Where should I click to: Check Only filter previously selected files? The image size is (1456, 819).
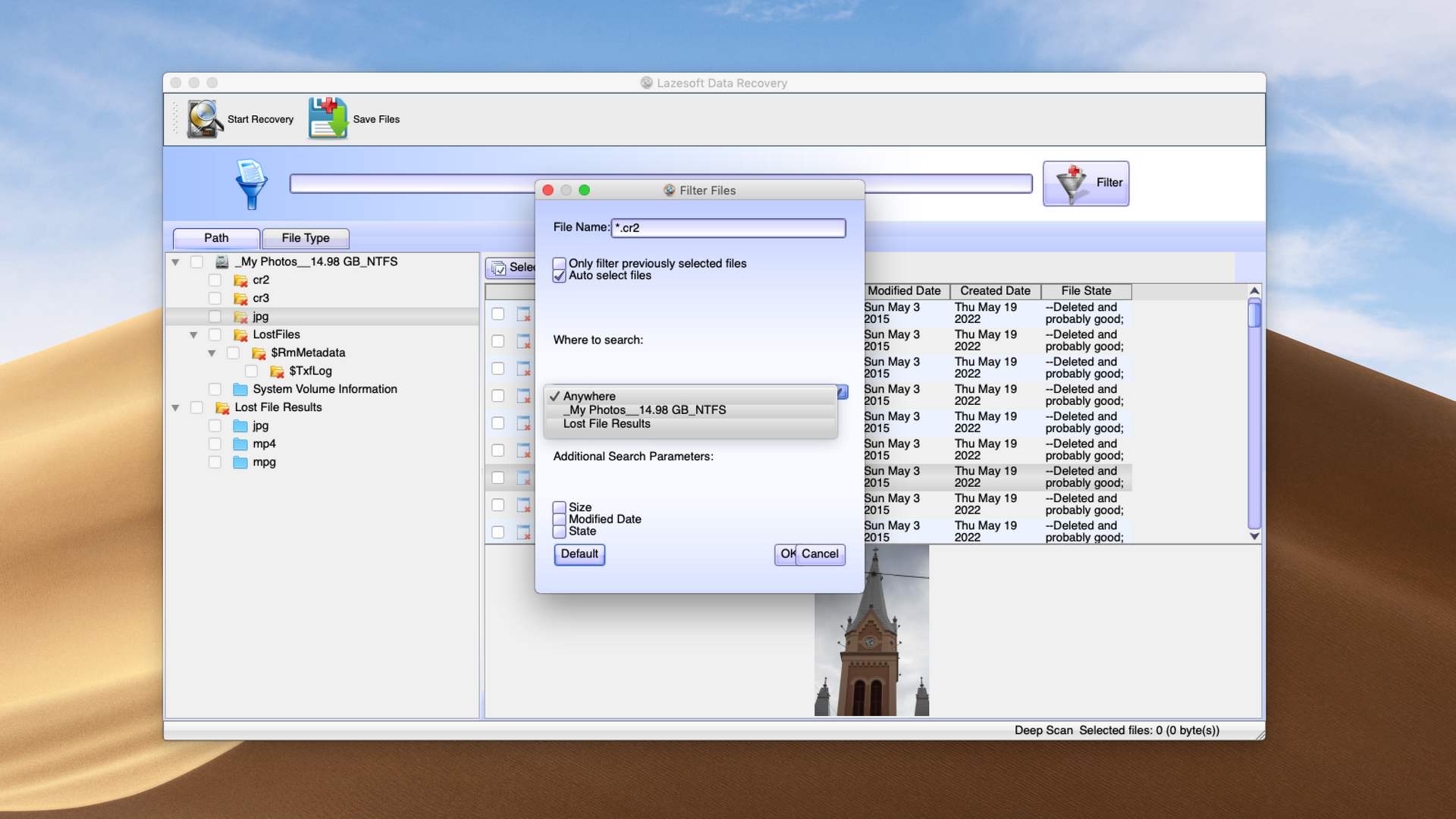[559, 263]
